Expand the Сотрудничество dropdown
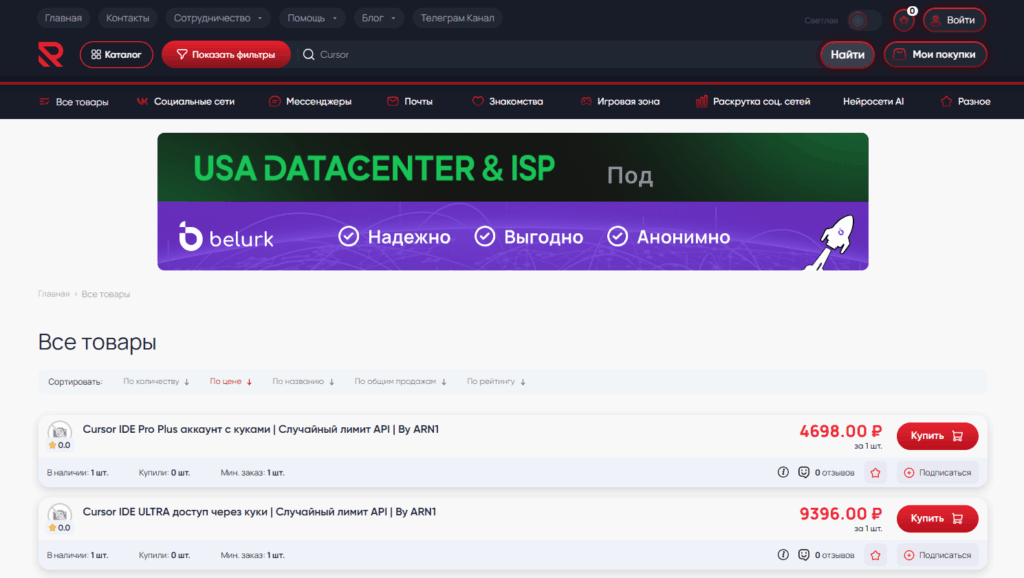 click(218, 18)
